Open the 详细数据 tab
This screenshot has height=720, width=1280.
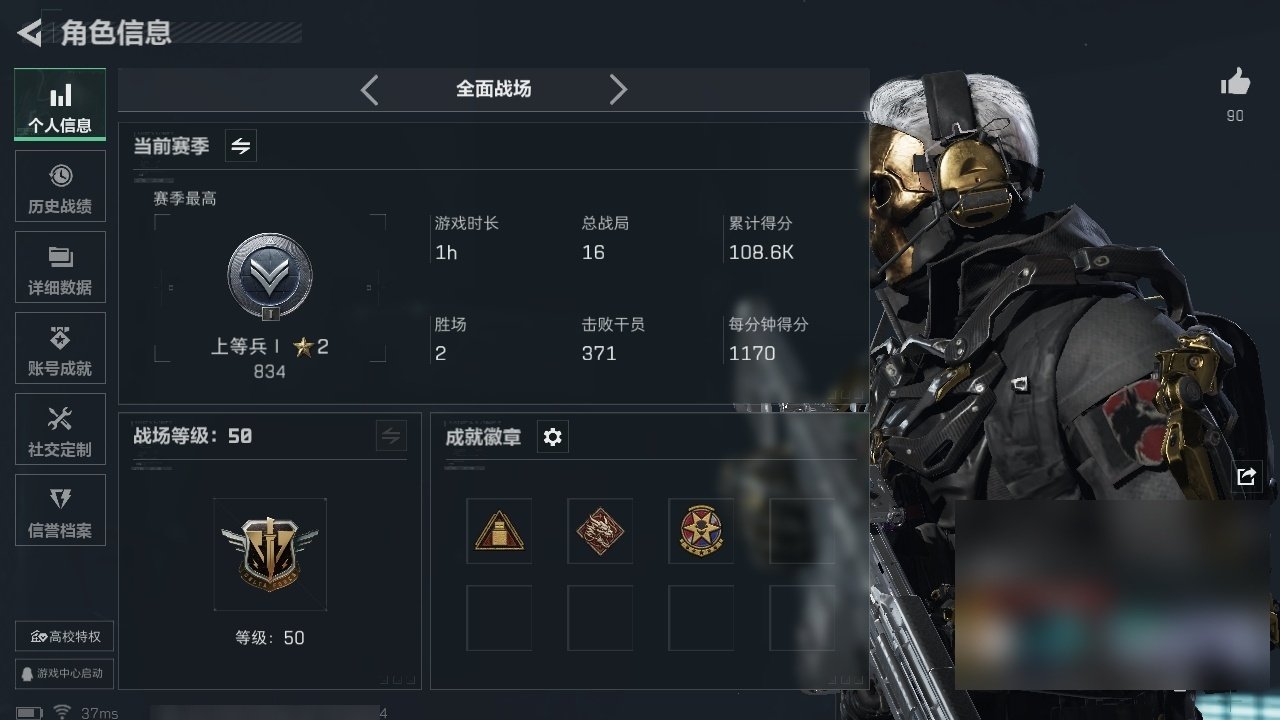click(60, 268)
